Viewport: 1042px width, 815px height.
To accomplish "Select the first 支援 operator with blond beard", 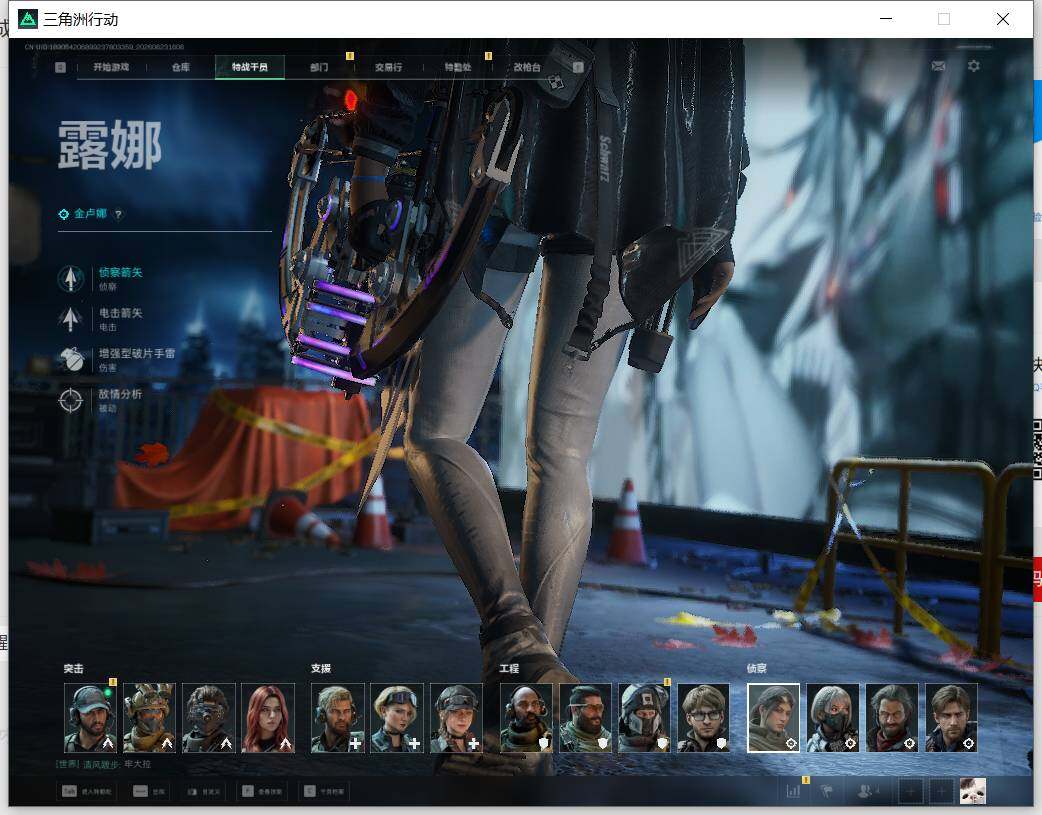I will 338,718.
